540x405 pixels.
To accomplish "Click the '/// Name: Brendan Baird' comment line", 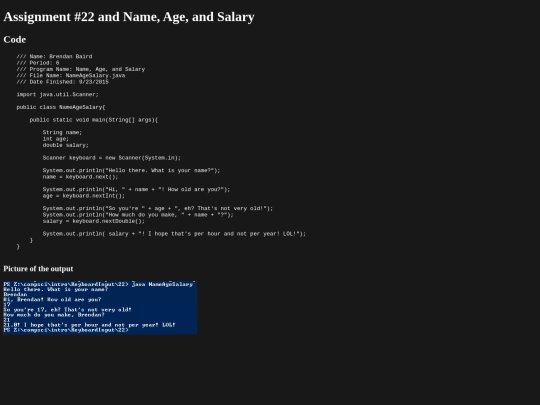I will tap(54, 56).
